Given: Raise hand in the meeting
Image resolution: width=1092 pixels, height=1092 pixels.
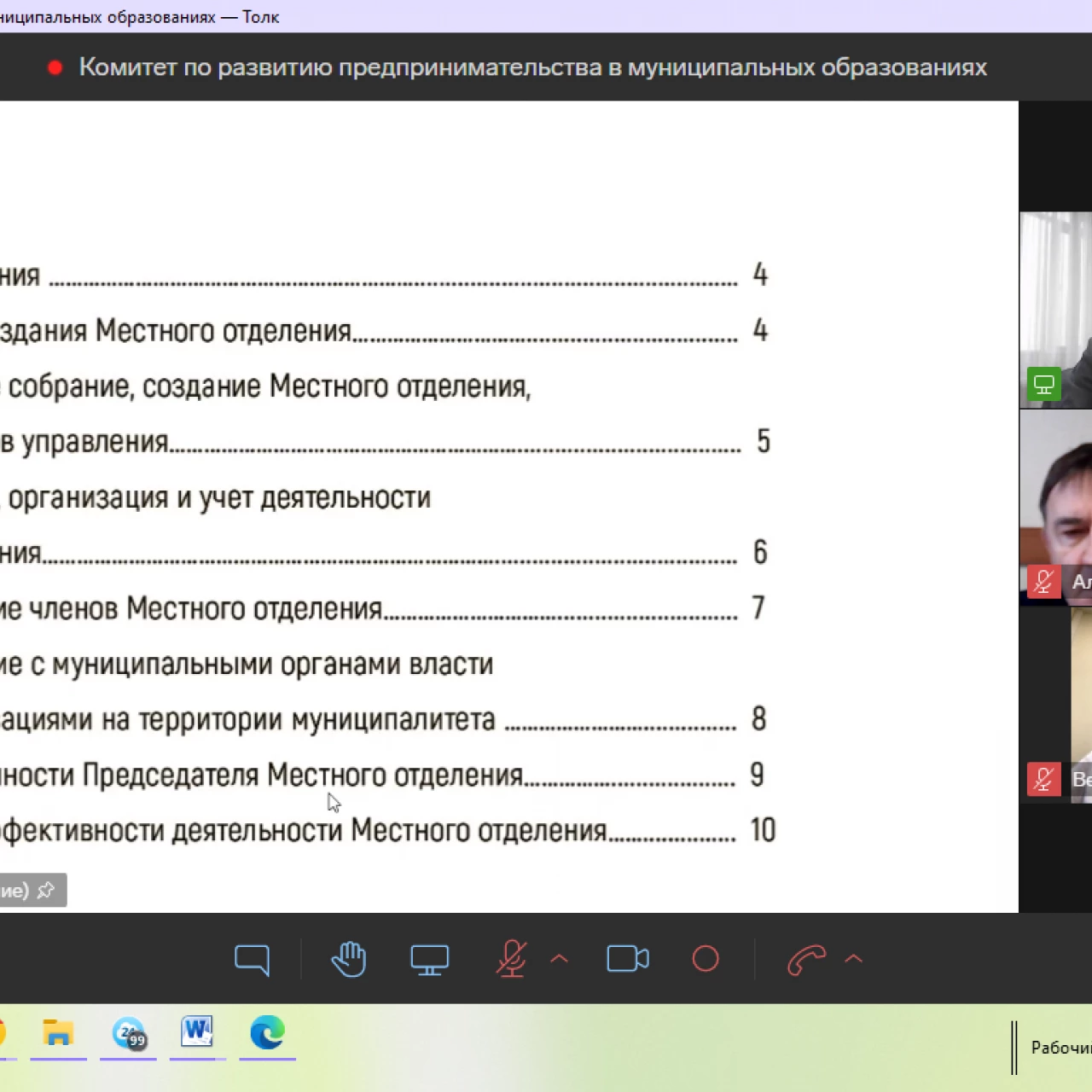Looking at the screenshot, I should tap(348, 959).
